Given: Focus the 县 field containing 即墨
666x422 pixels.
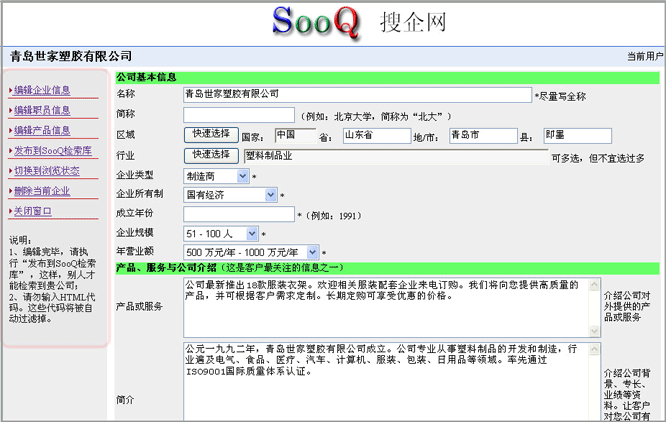Looking at the screenshot, I should coord(578,135).
